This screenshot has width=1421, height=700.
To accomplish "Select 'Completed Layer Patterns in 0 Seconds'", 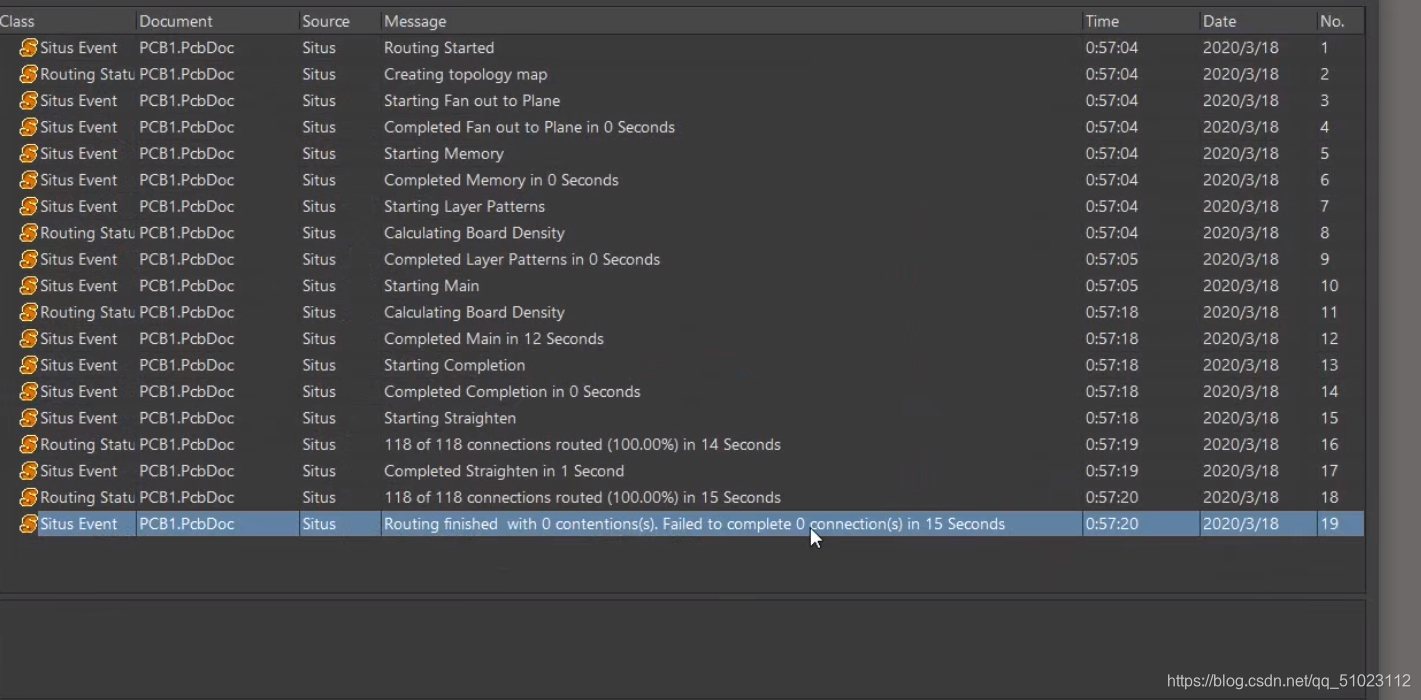I will pyautogui.click(x=522, y=260).
